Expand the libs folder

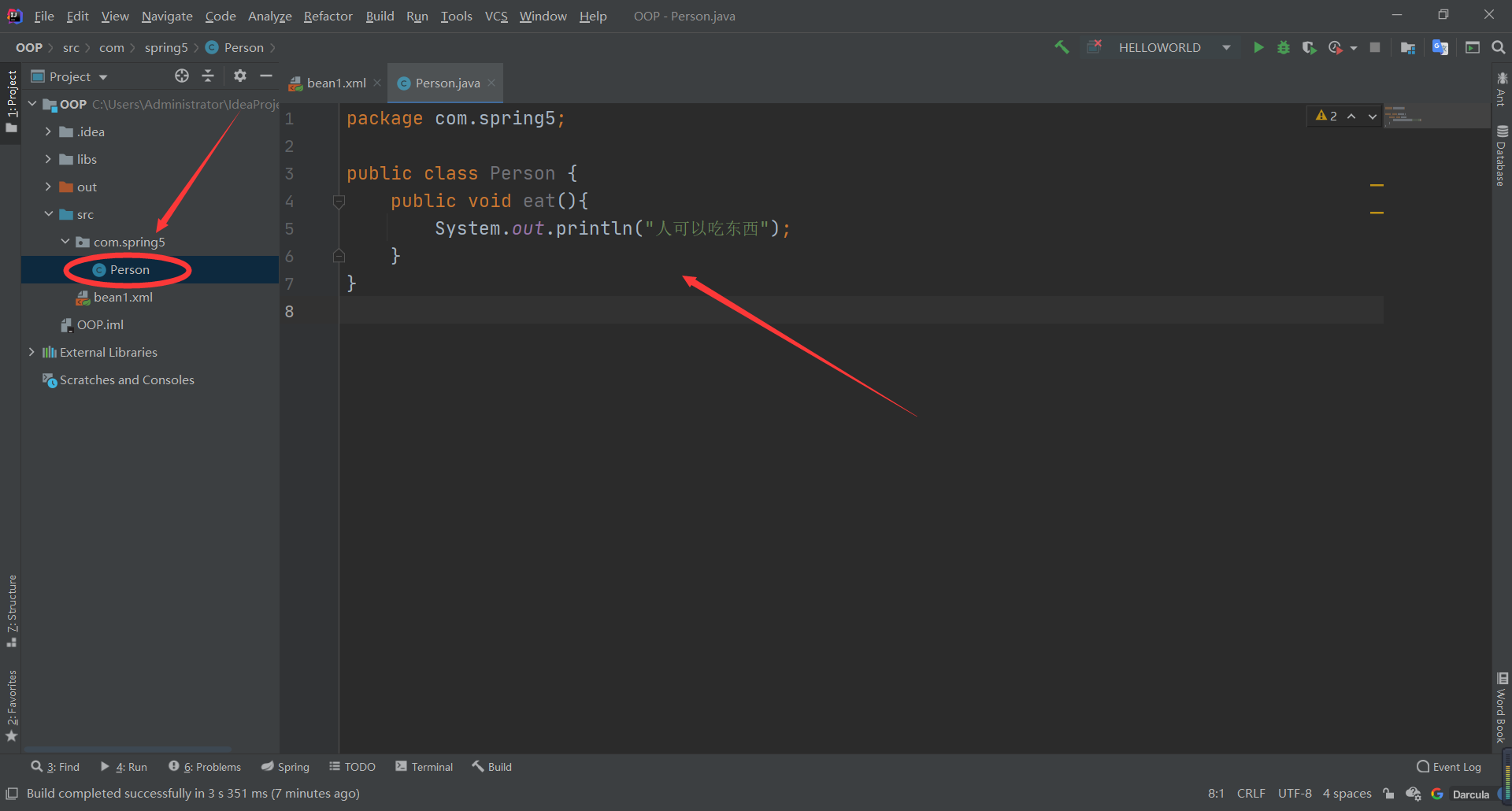pyautogui.click(x=48, y=159)
